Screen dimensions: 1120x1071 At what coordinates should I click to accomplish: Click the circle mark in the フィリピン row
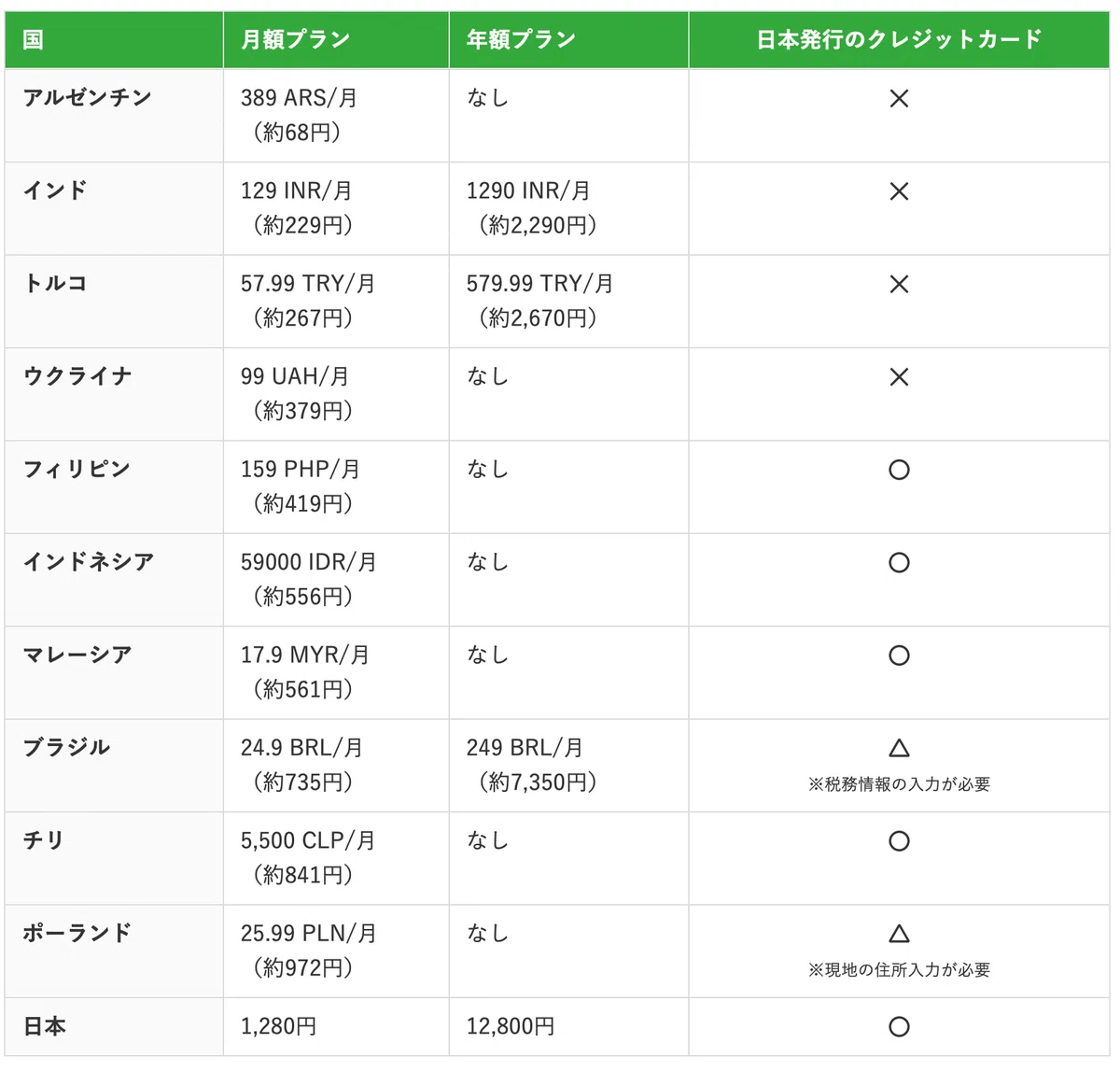899,470
